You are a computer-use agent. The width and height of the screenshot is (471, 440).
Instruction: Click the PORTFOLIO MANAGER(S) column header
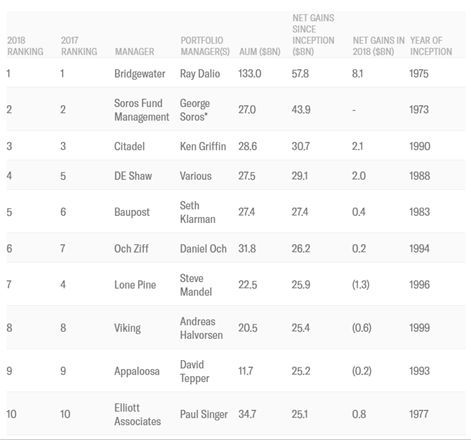[205, 46]
